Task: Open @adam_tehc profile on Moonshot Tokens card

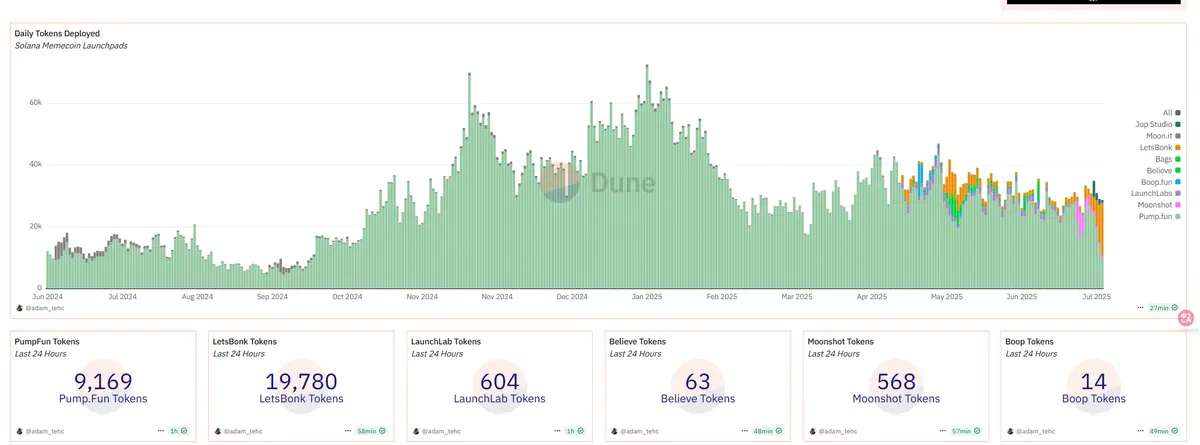Action: [832, 430]
